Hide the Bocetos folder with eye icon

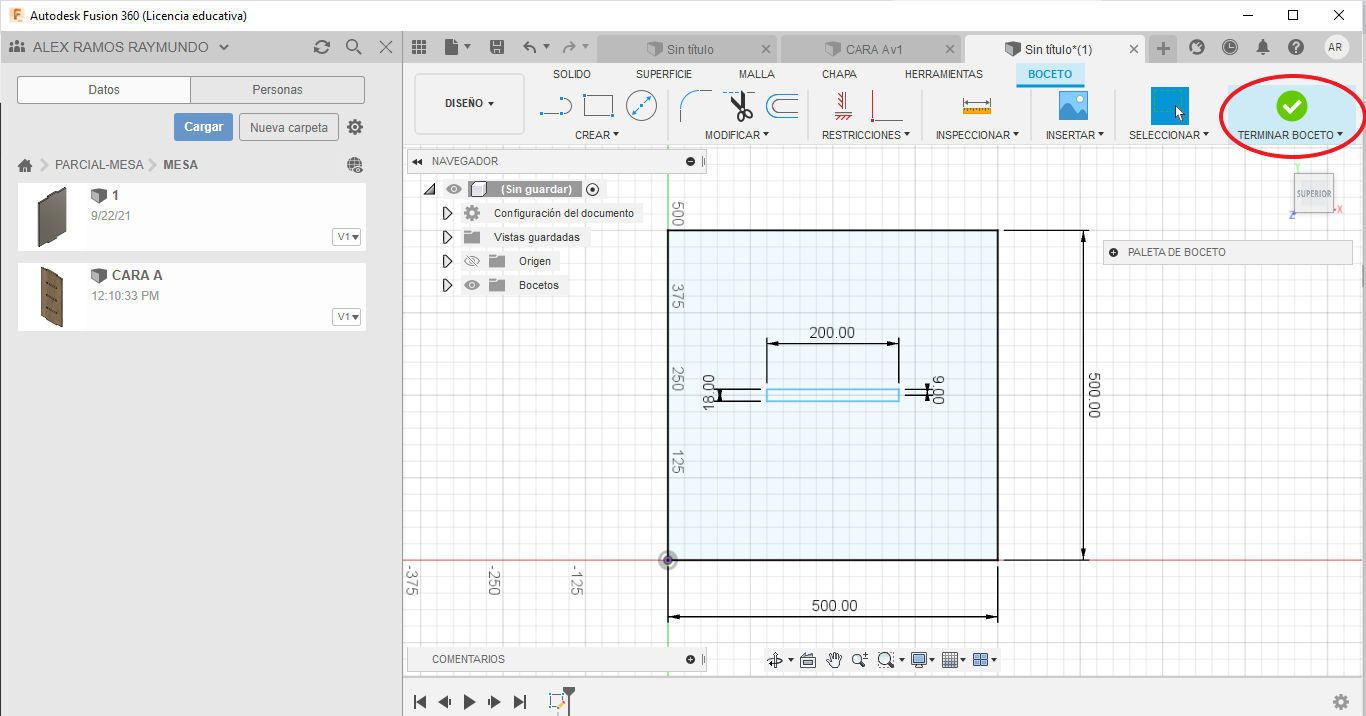coord(472,285)
